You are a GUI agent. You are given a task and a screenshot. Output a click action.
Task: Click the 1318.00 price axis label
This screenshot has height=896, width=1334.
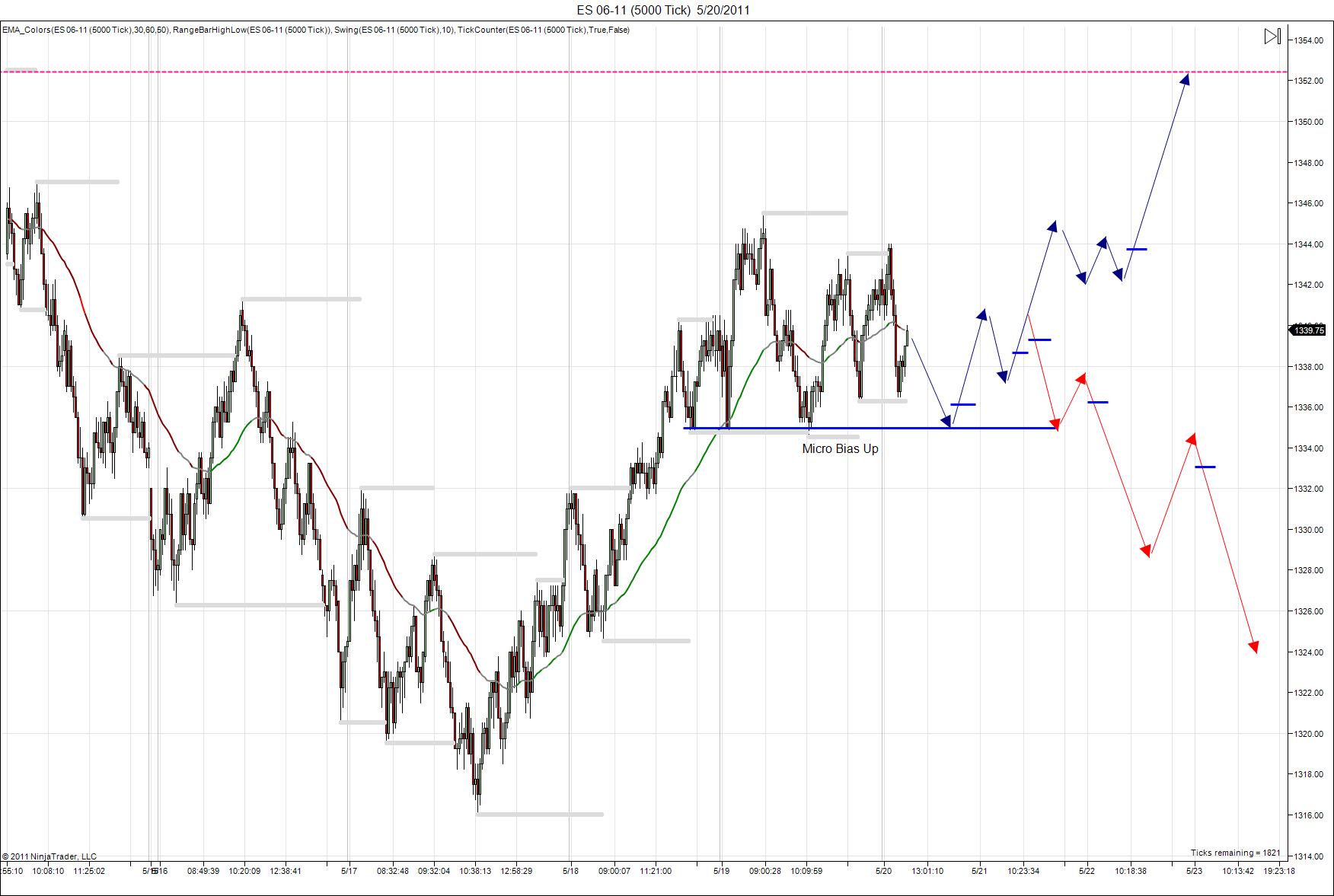[x=1309, y=774]
